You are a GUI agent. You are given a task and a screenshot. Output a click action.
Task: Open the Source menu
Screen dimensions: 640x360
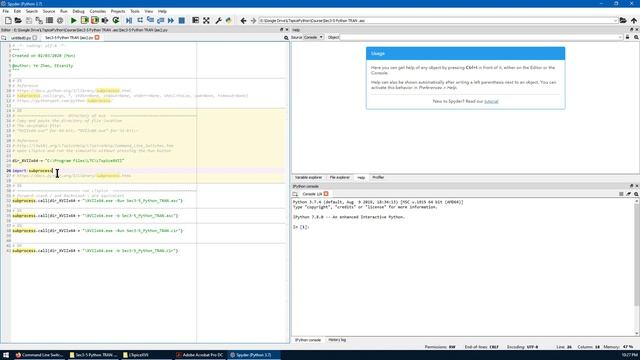(49, 11)
